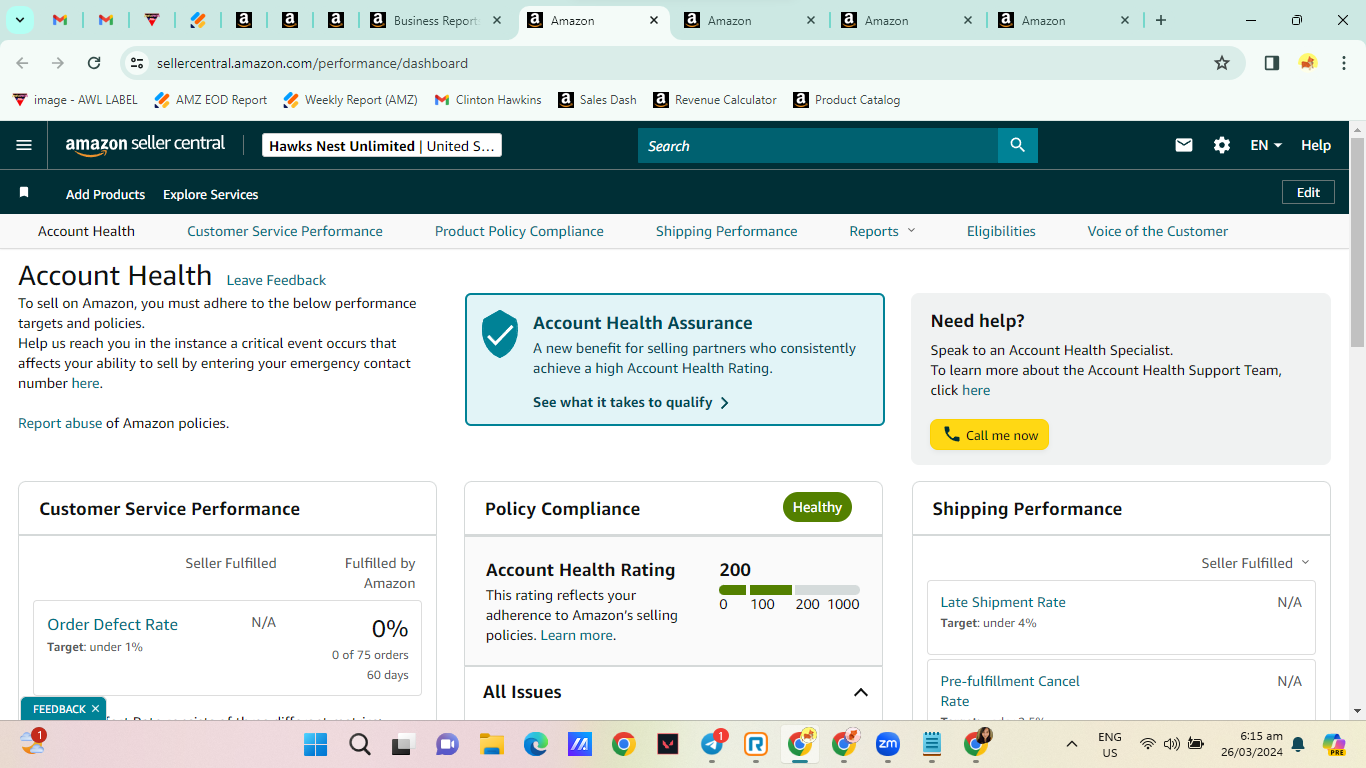Expand the Reports menu dropdown
Screen dimensions: 1366x768
(882, 231)
